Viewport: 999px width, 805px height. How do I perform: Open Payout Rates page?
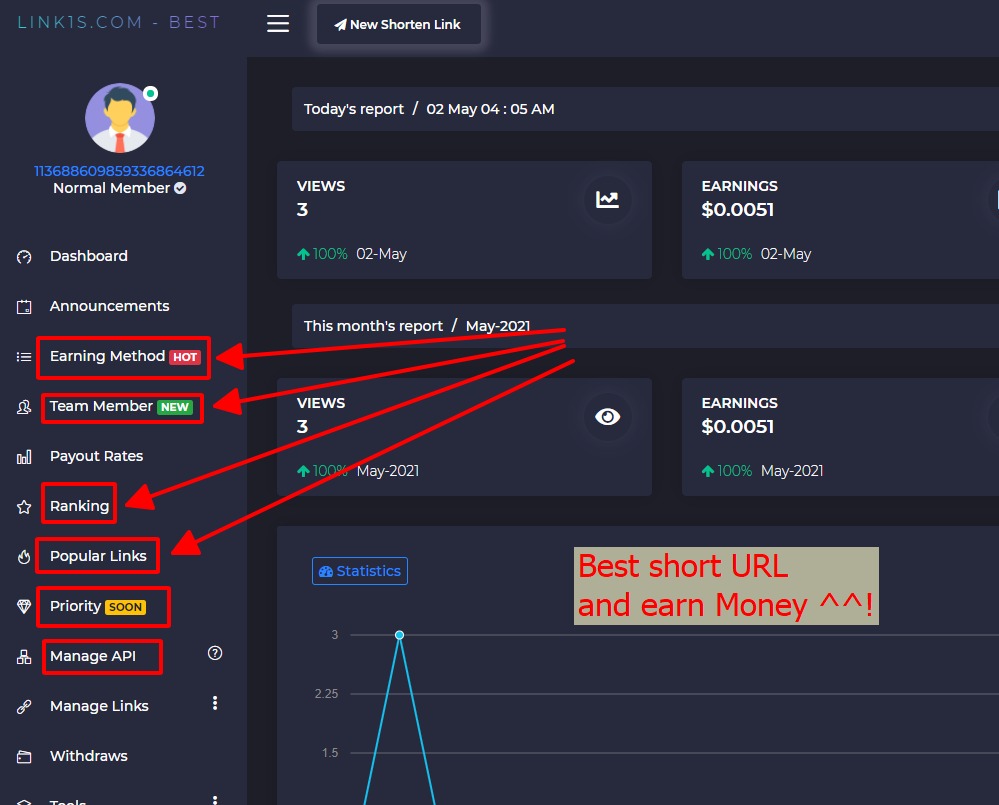[96, 456]
